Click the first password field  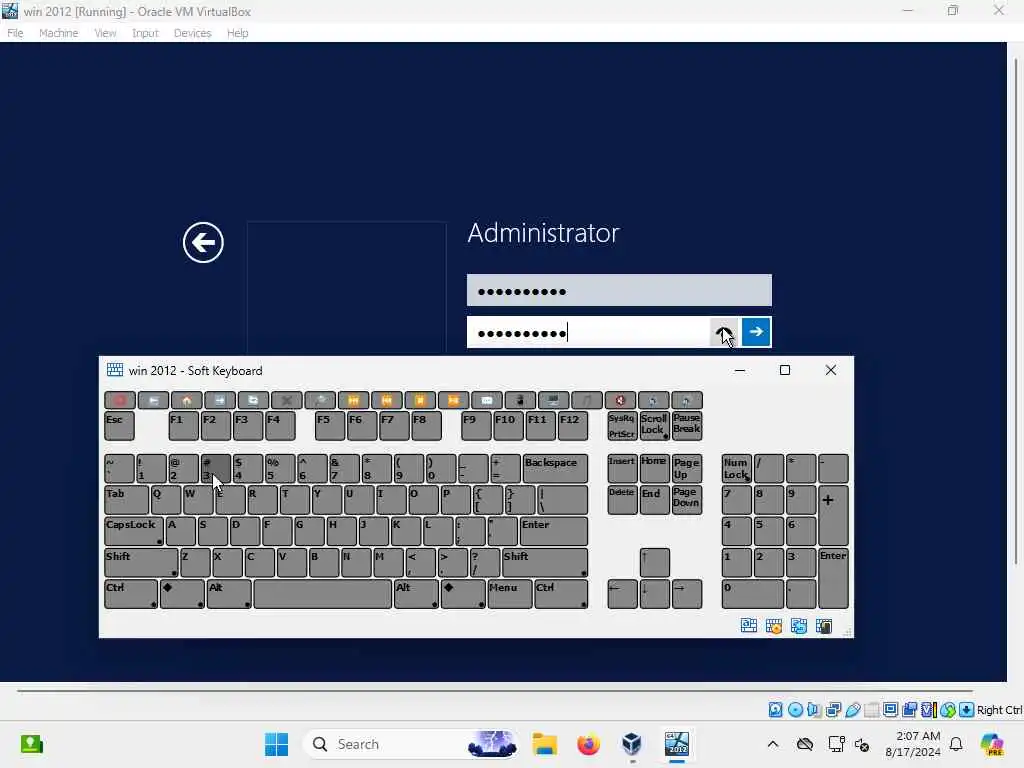[619, 291]
